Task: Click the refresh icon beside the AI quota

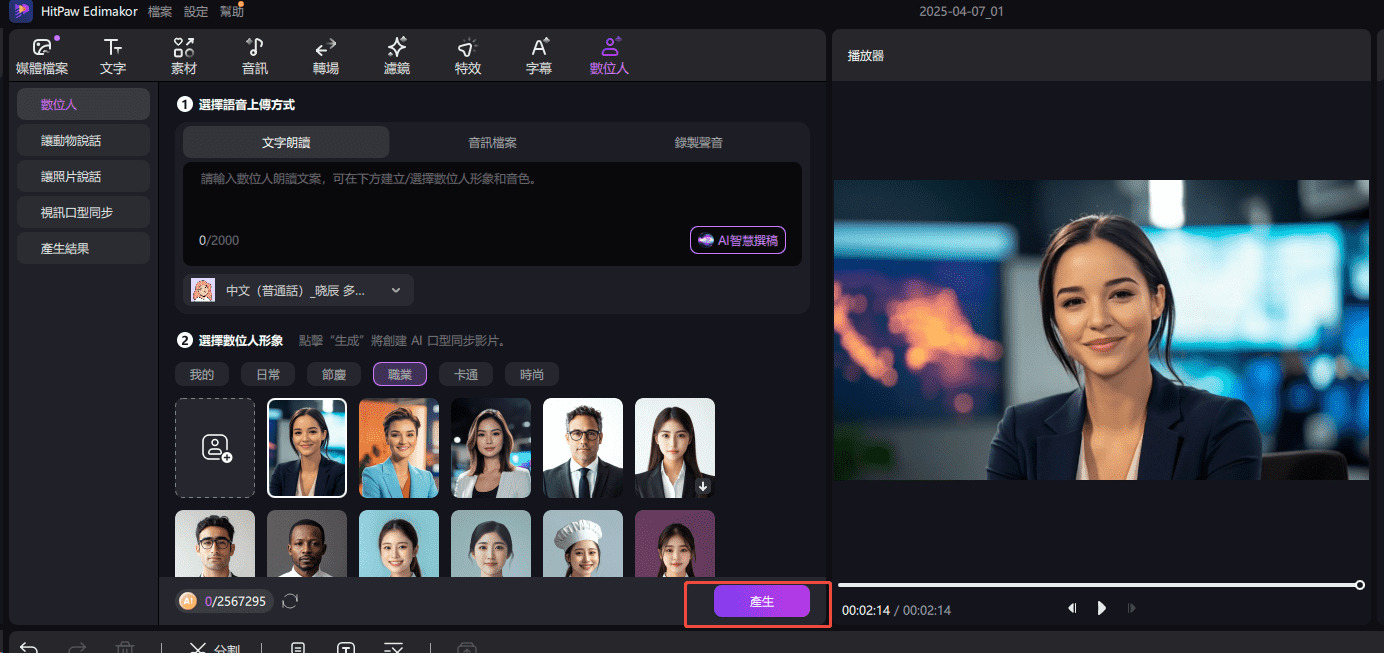Action: tap(290, 601)
